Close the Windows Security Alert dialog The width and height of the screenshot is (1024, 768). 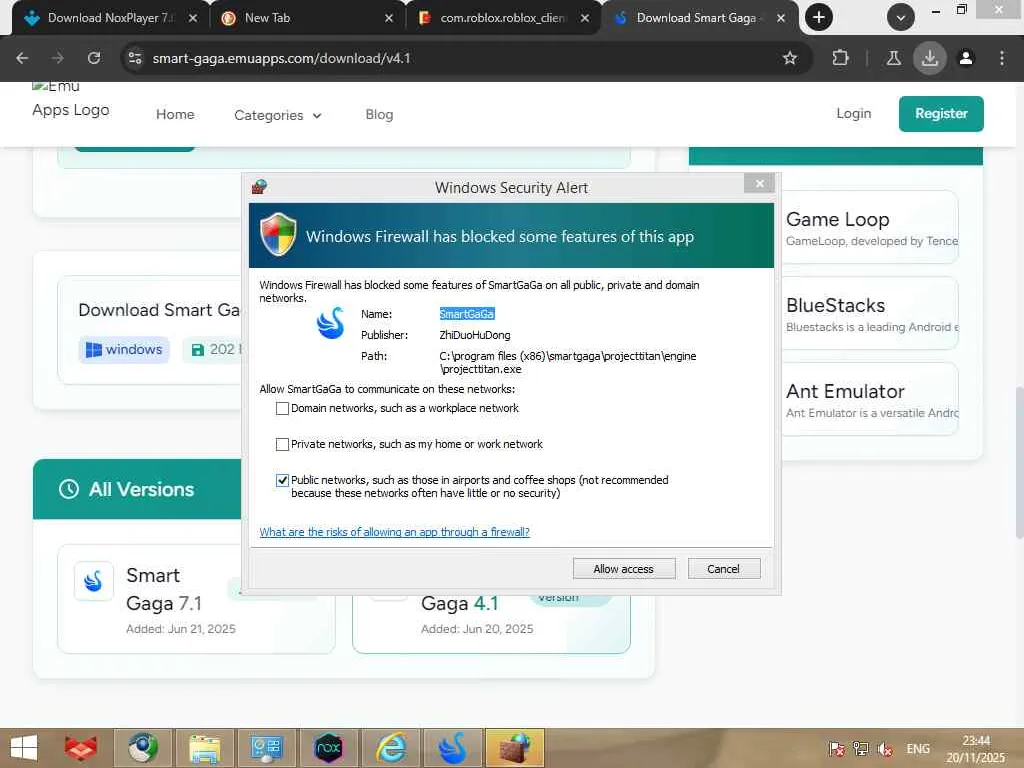click(760, 184)
